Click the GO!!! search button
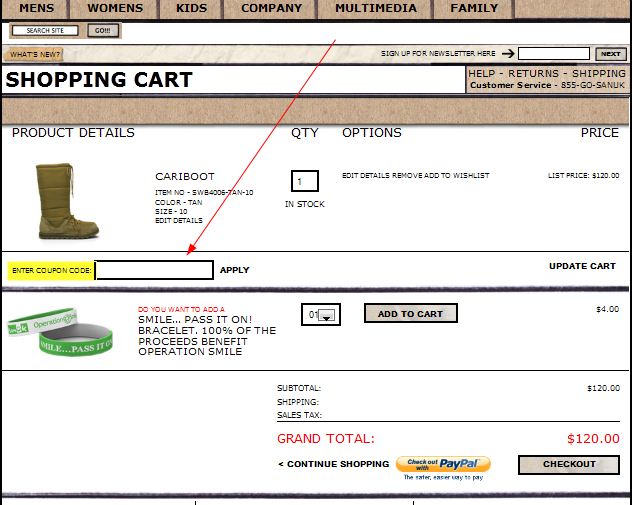 (103, 31)
